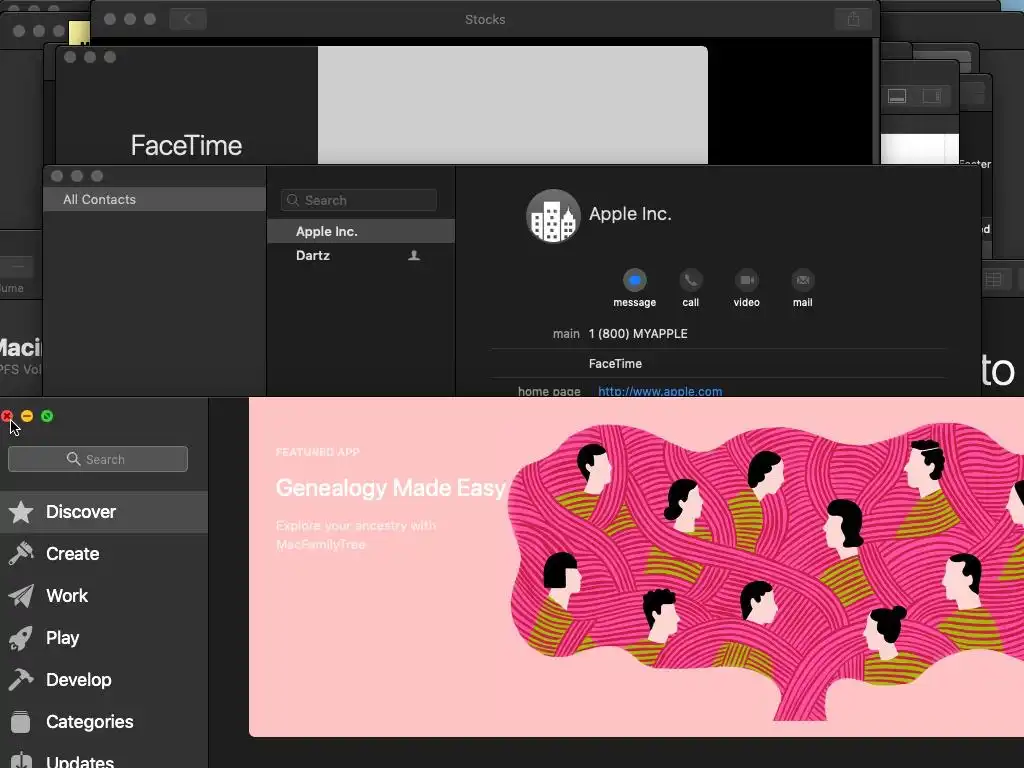Zoom the App Store window with green button

point(47,416)
